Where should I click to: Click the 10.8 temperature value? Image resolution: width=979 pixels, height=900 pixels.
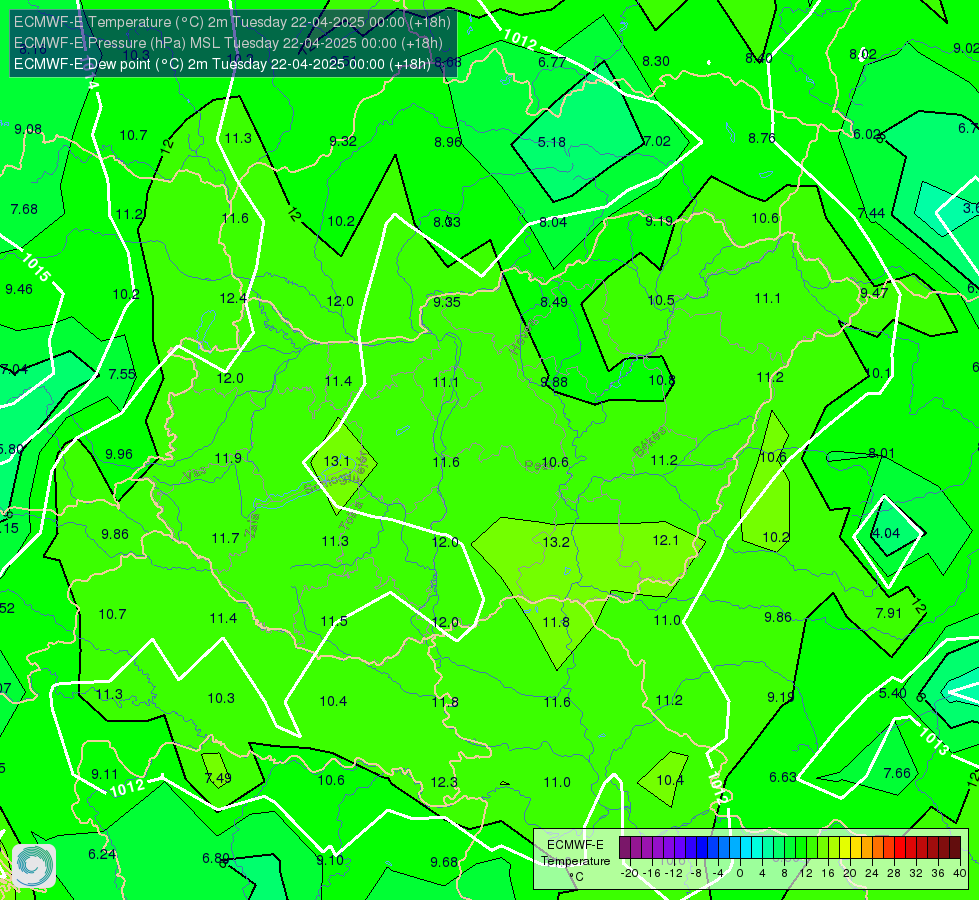click(661, 380)
